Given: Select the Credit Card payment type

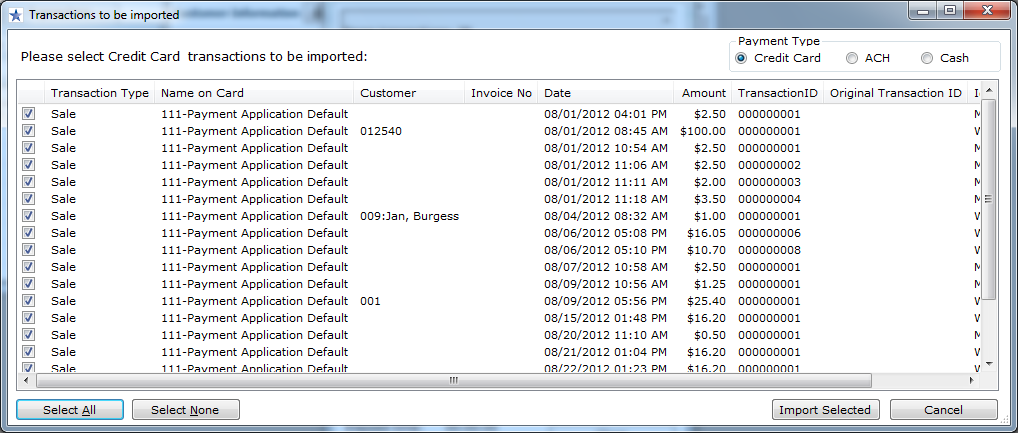Looking at the screenshot, I should click(x=741, y=58).
